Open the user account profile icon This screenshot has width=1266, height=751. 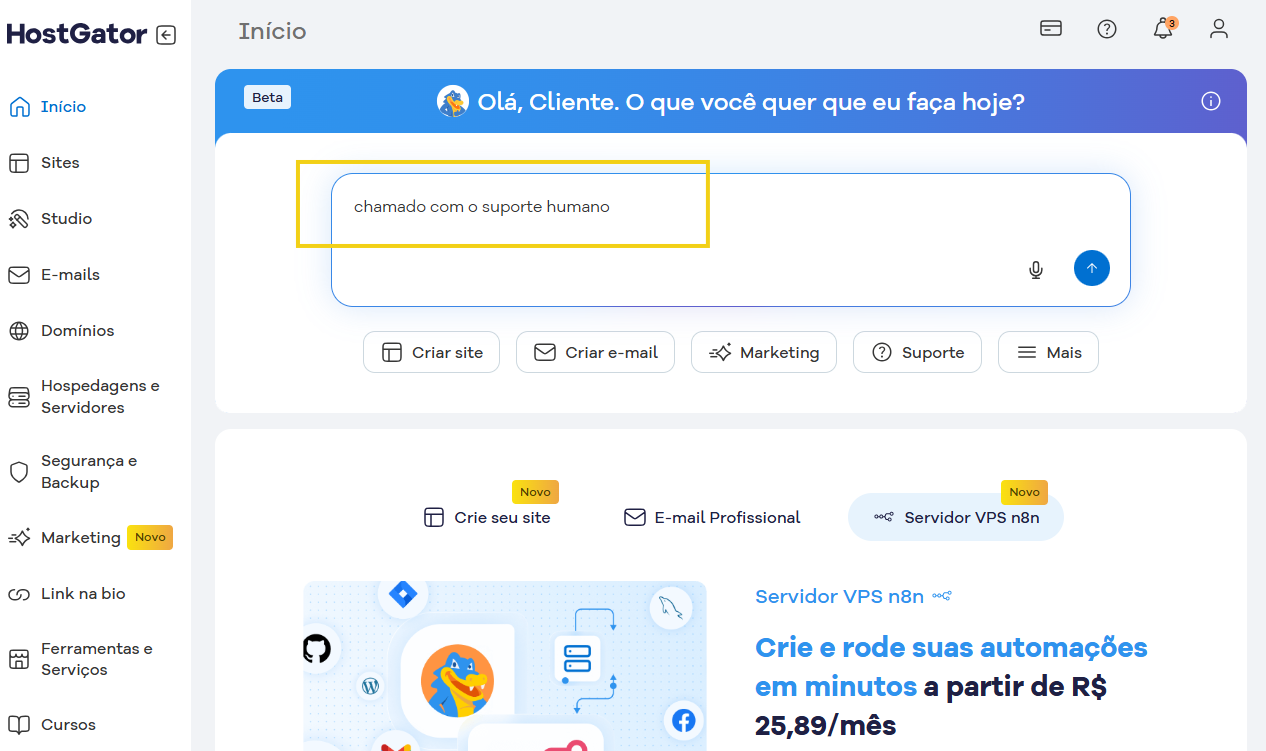(x=1218, y=29)
